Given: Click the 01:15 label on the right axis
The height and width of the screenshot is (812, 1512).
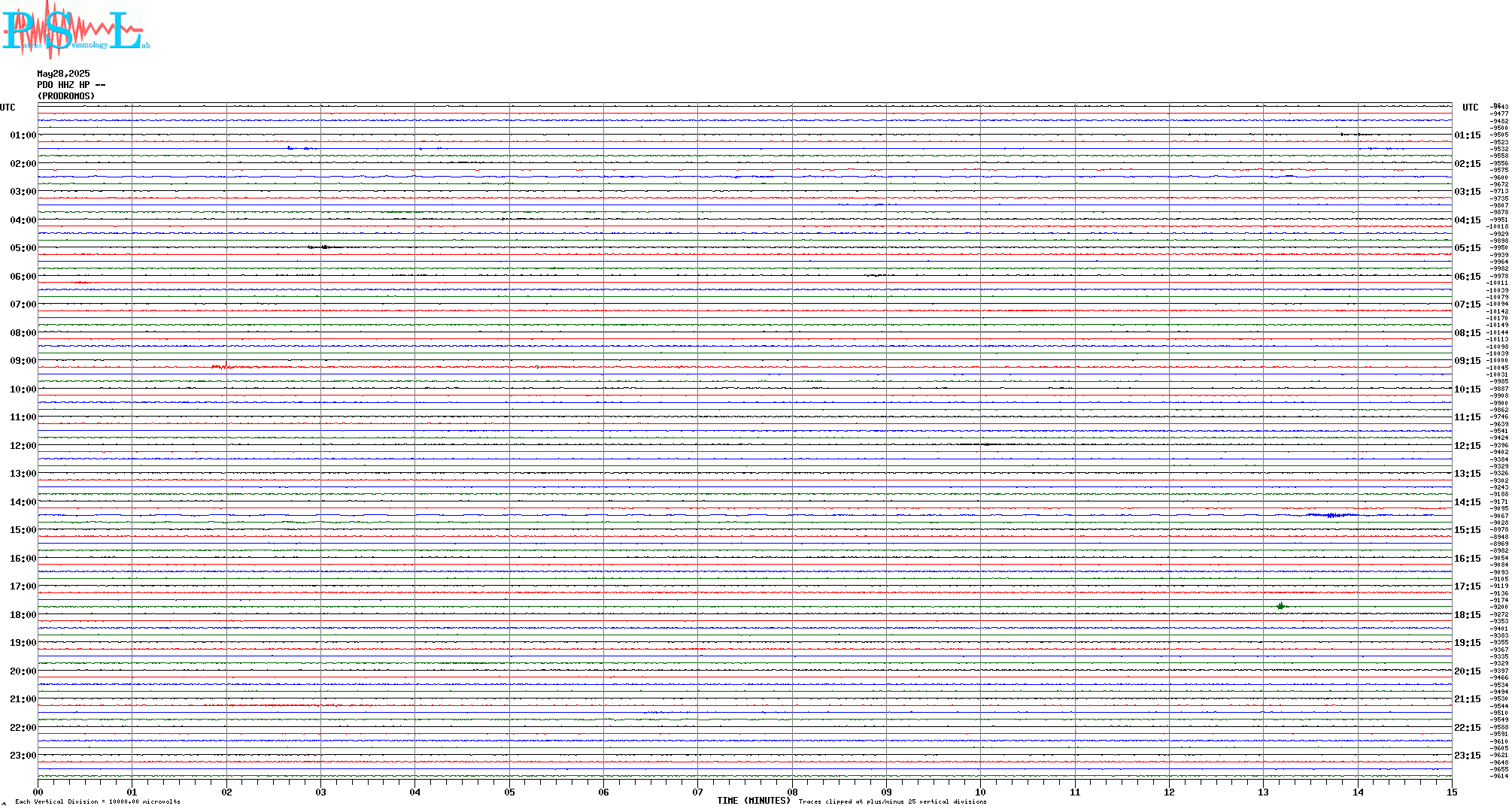Looking at the screenshot, I should [1468, 135].
